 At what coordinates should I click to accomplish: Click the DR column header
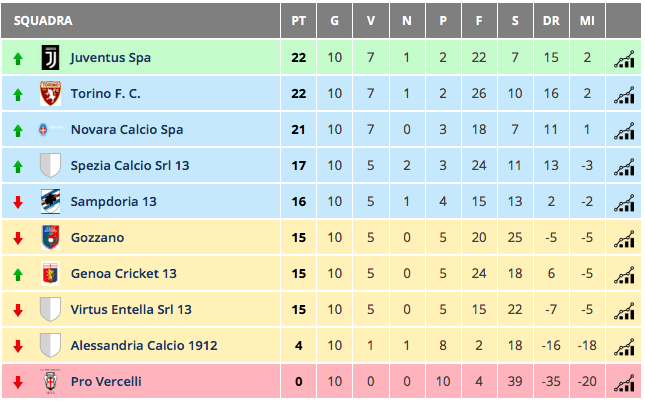tap(551, 21)
